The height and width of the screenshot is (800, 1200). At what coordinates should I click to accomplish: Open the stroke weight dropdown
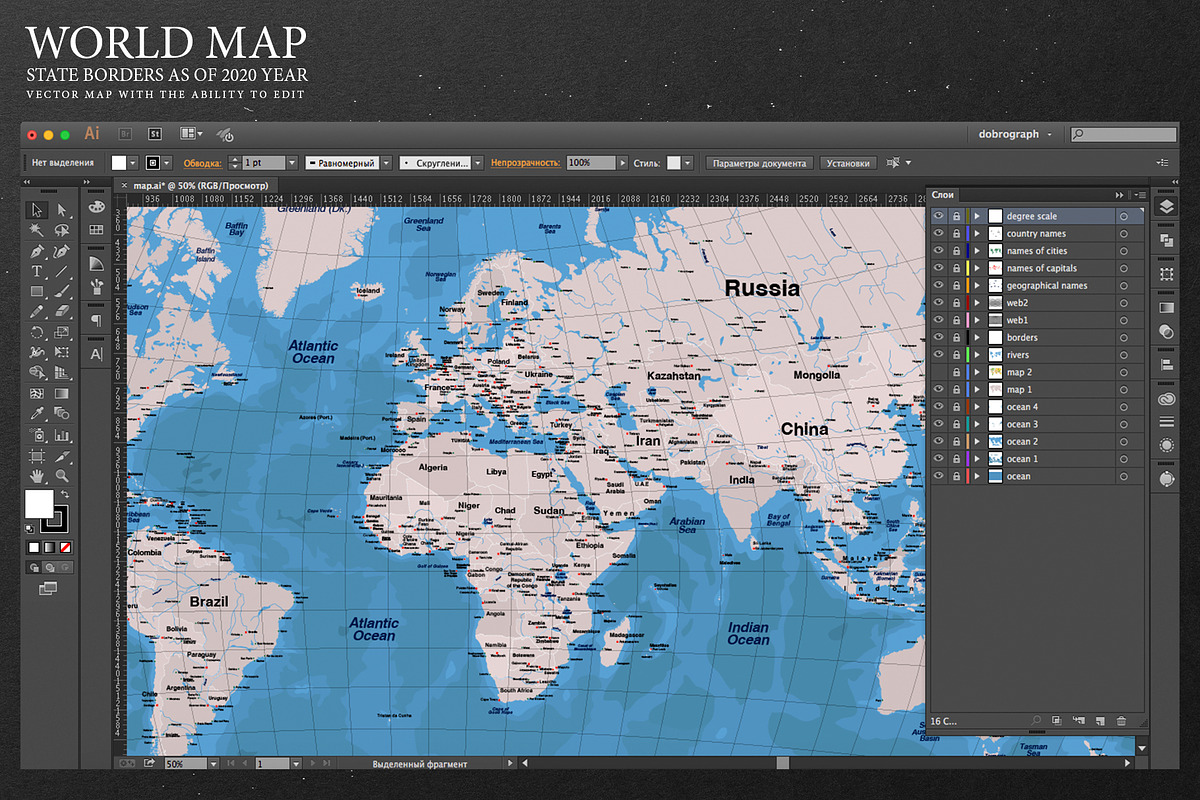pos(292,162)
